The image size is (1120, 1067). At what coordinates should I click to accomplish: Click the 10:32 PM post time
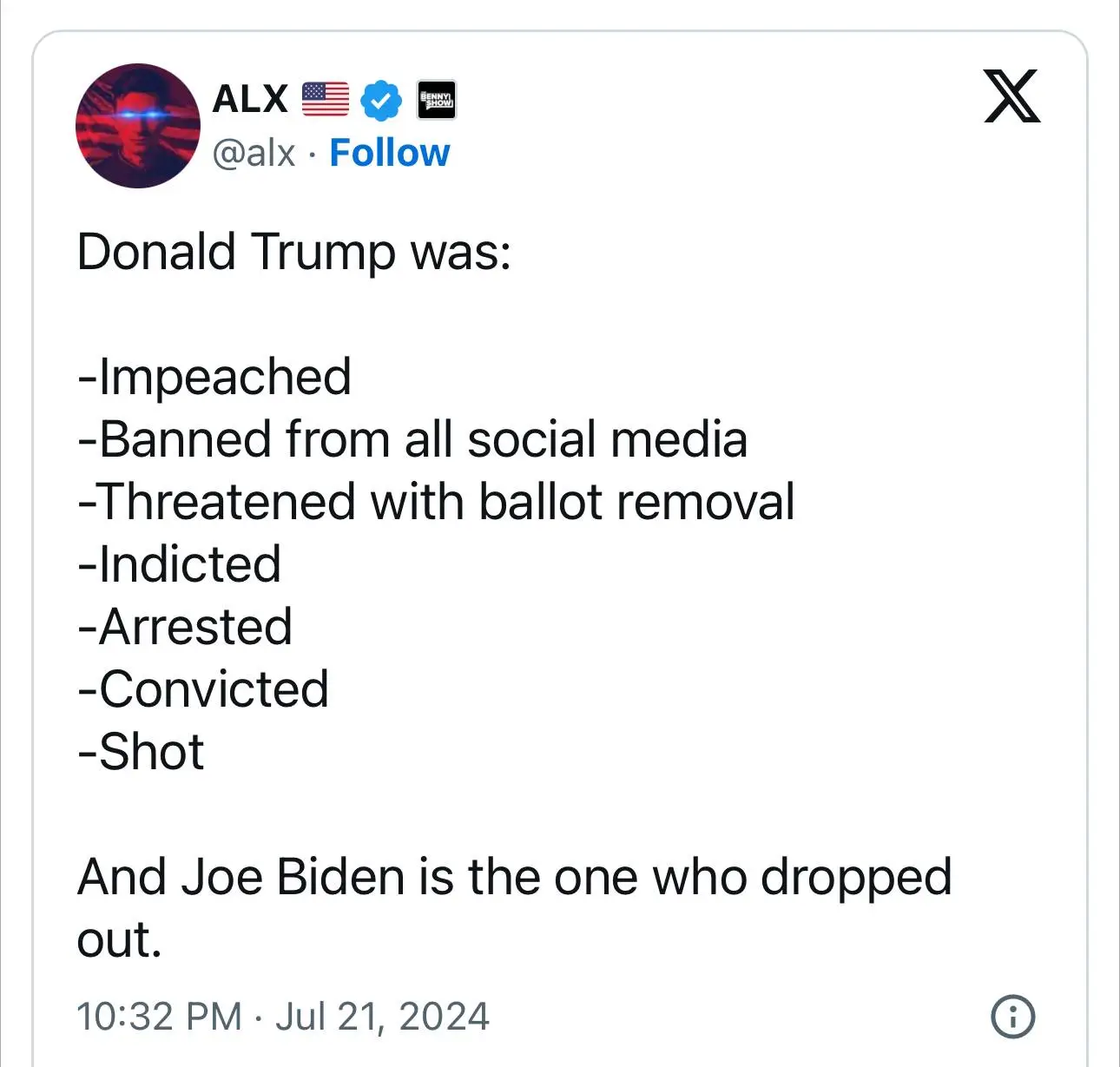pos(159,1016)
